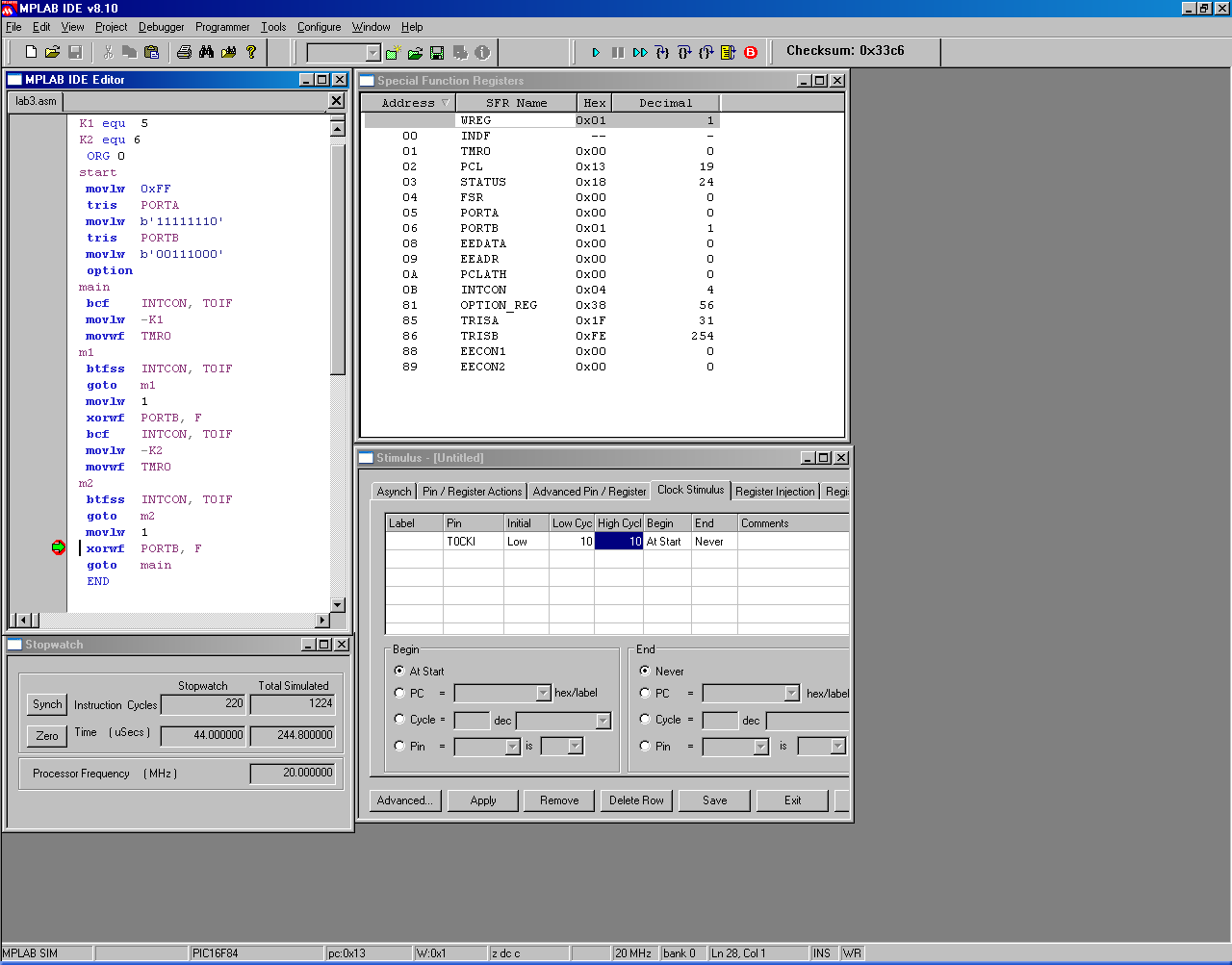Halt the debugger with pause icon
Image resolution: width=1232 pixels, height=965 pixels.
(618, 53)
